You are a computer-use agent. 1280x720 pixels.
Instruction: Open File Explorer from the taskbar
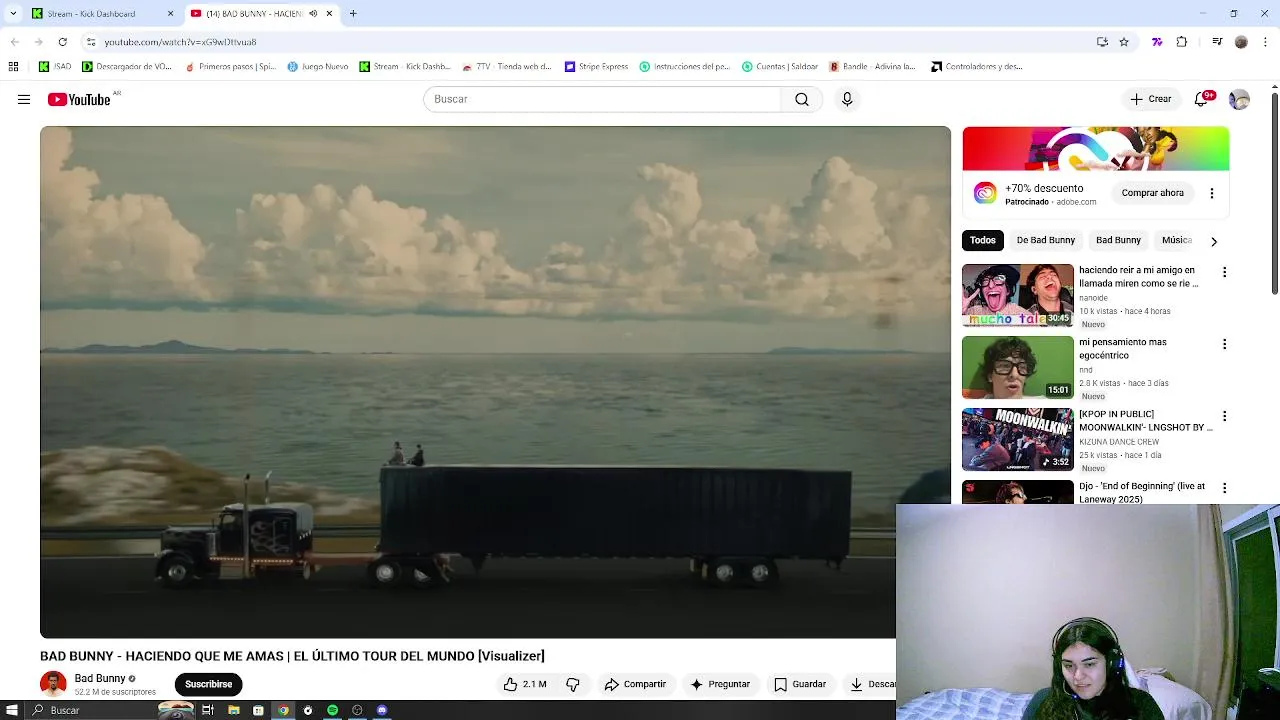[233, 710]
